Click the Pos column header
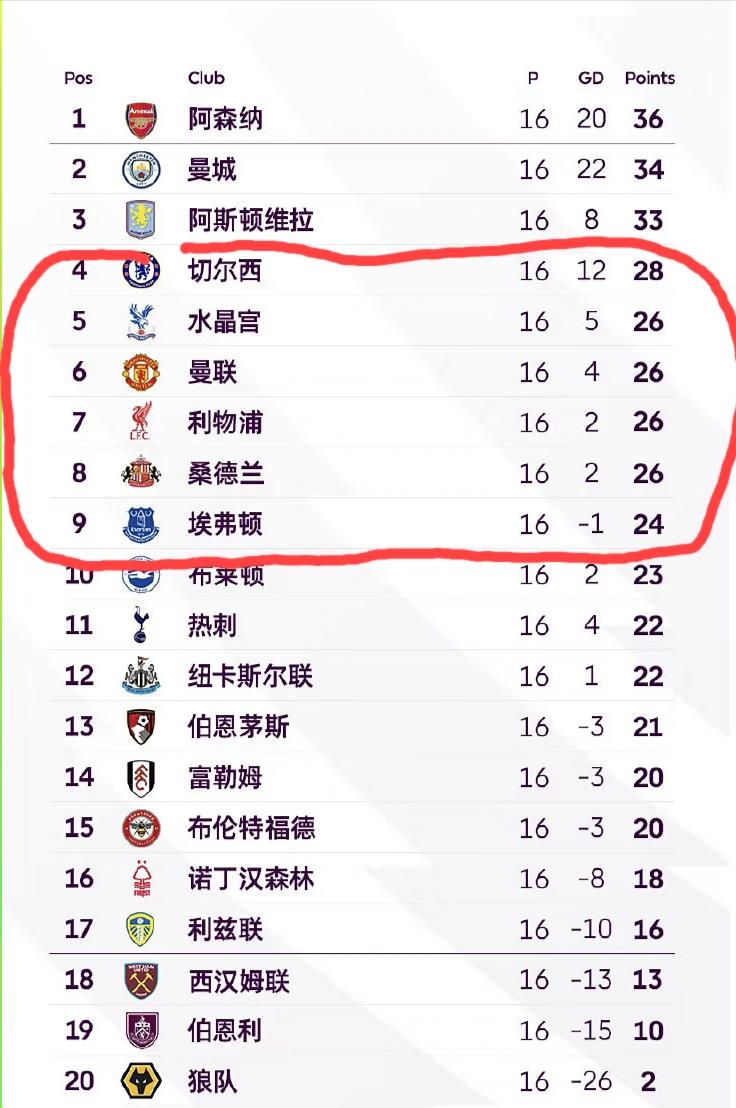736x1108 pixels. [x=78, y=78]
